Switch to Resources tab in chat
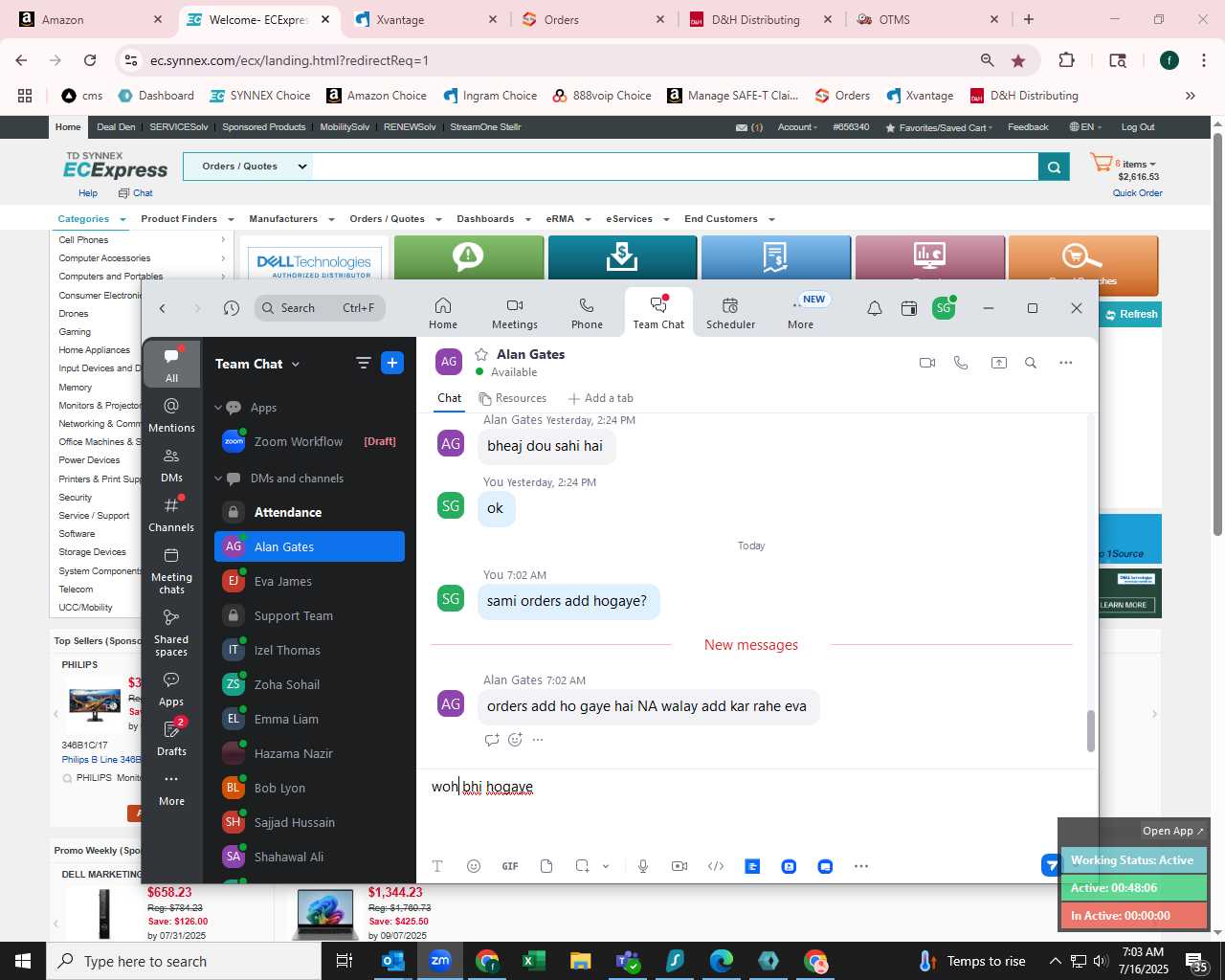Screen dimensions: 1225x980 [x=512, y=398]
